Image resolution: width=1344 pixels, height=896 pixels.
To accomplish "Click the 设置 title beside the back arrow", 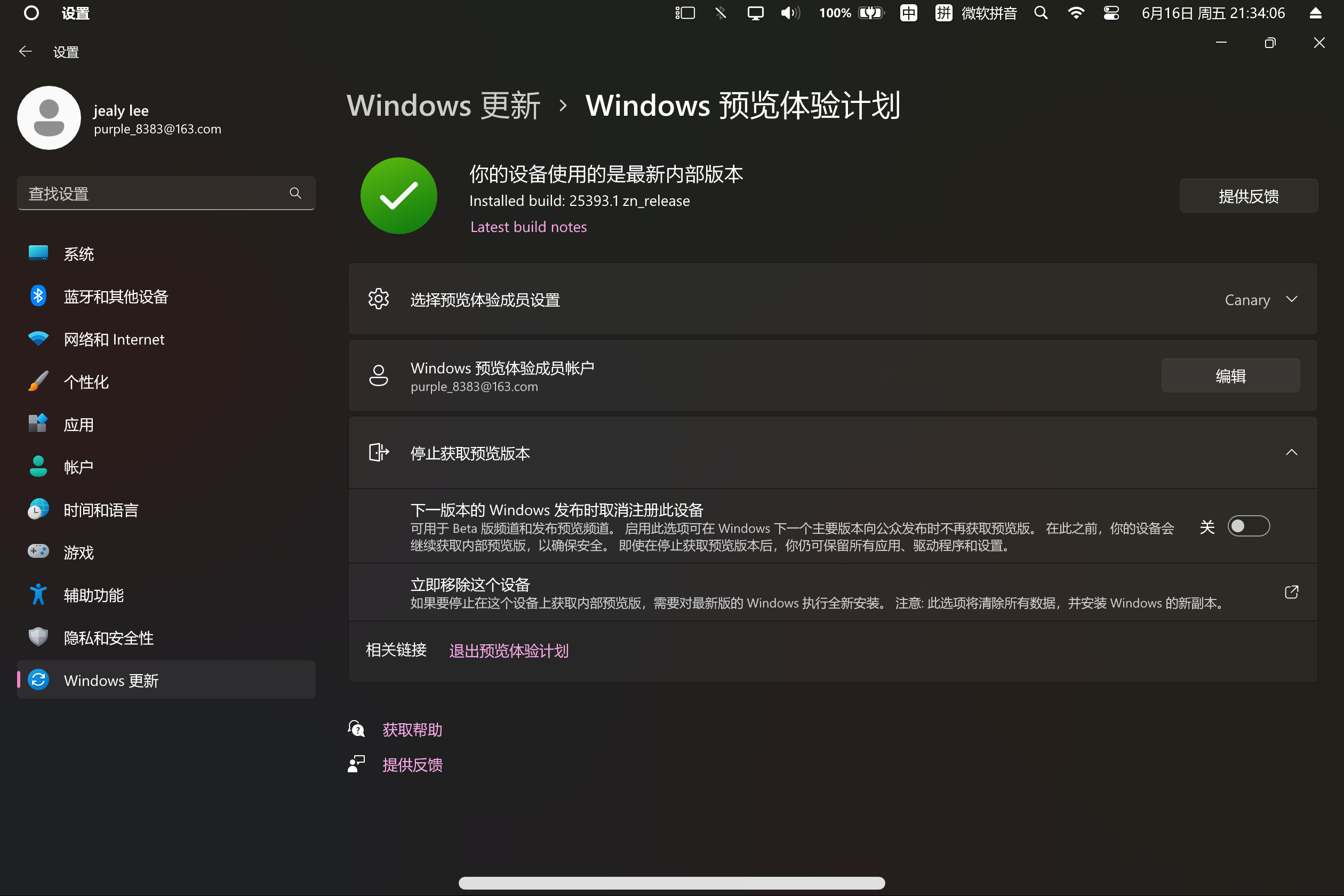I will (x=66, y=52).
